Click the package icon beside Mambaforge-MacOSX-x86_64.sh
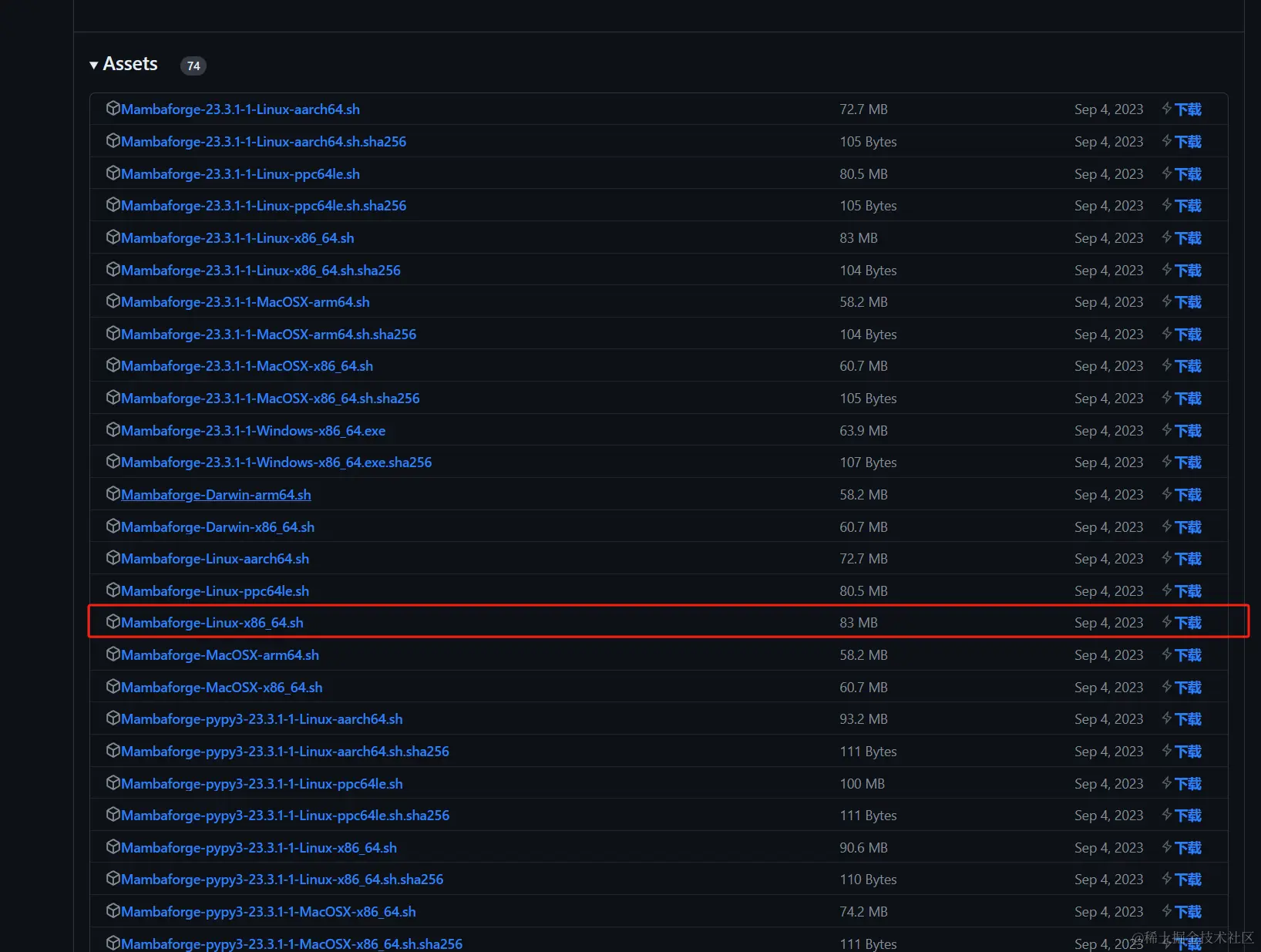This screenshot has height=952, width=1261. click(x=113, y=687)
